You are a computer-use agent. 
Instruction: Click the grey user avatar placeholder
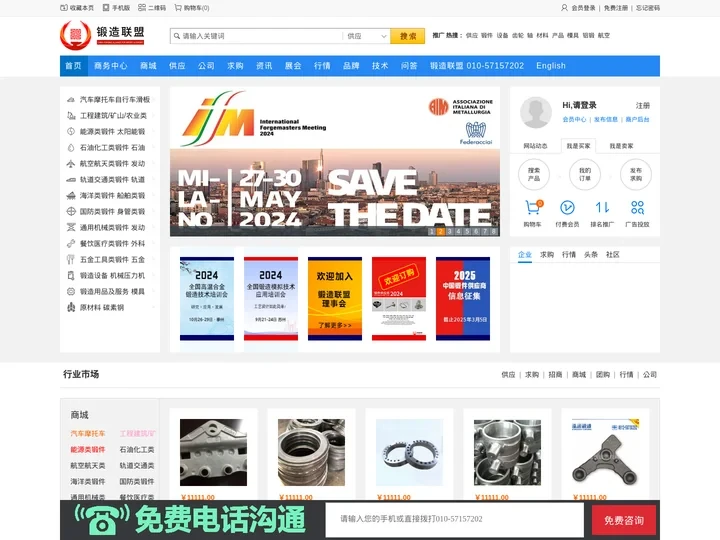coord(535,112)
